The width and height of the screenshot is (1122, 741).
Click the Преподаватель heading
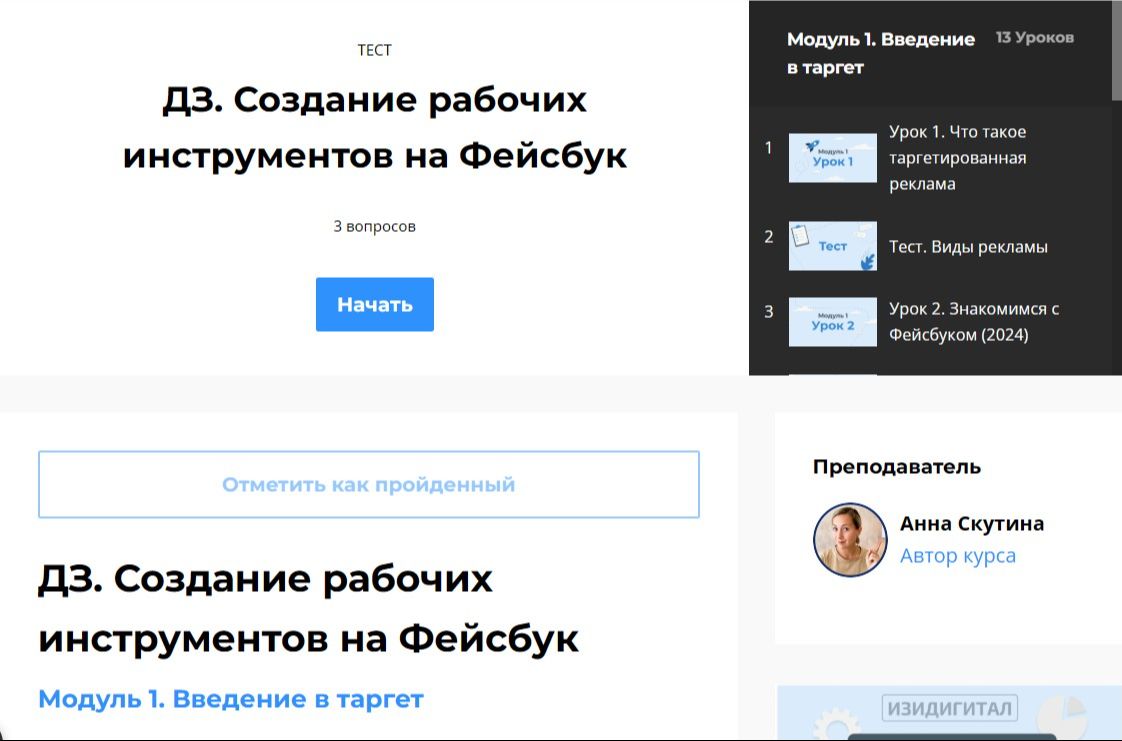(x=897, y=467)
